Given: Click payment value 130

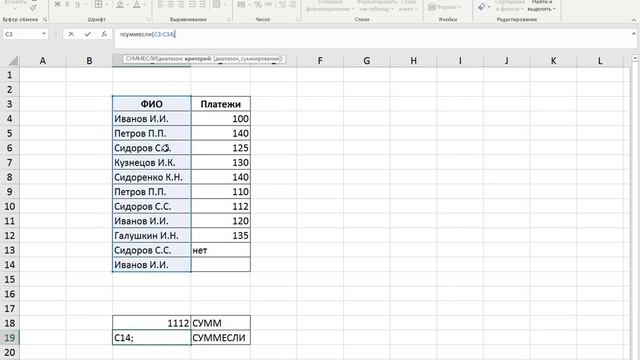Looking at the screenshot, I should (220, 162).
